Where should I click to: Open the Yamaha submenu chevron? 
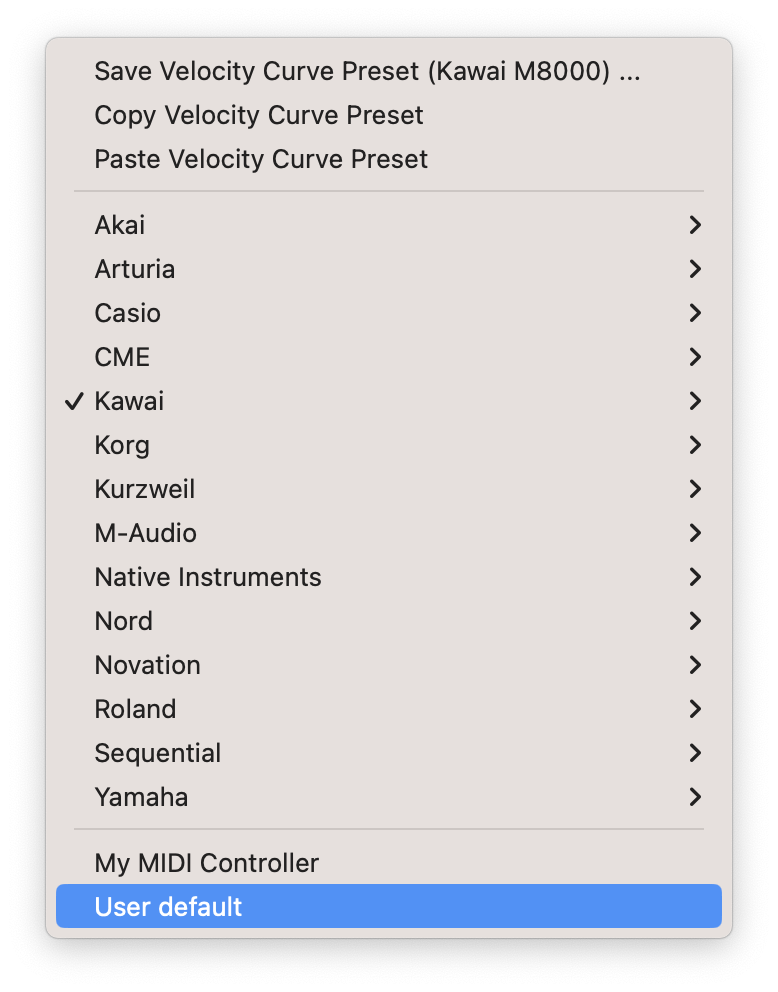[695, 796]
